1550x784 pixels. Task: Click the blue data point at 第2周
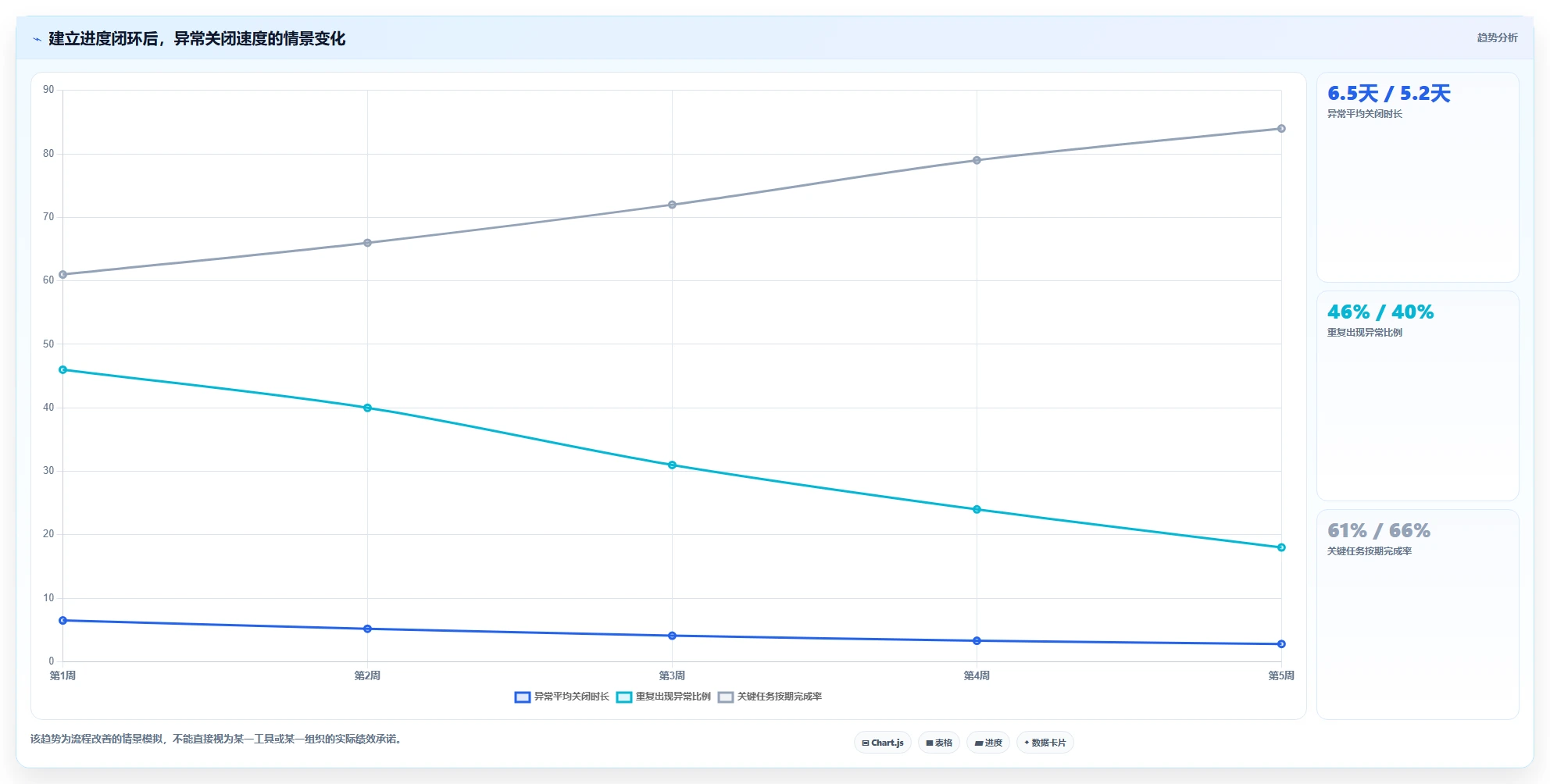pos(367,629)
